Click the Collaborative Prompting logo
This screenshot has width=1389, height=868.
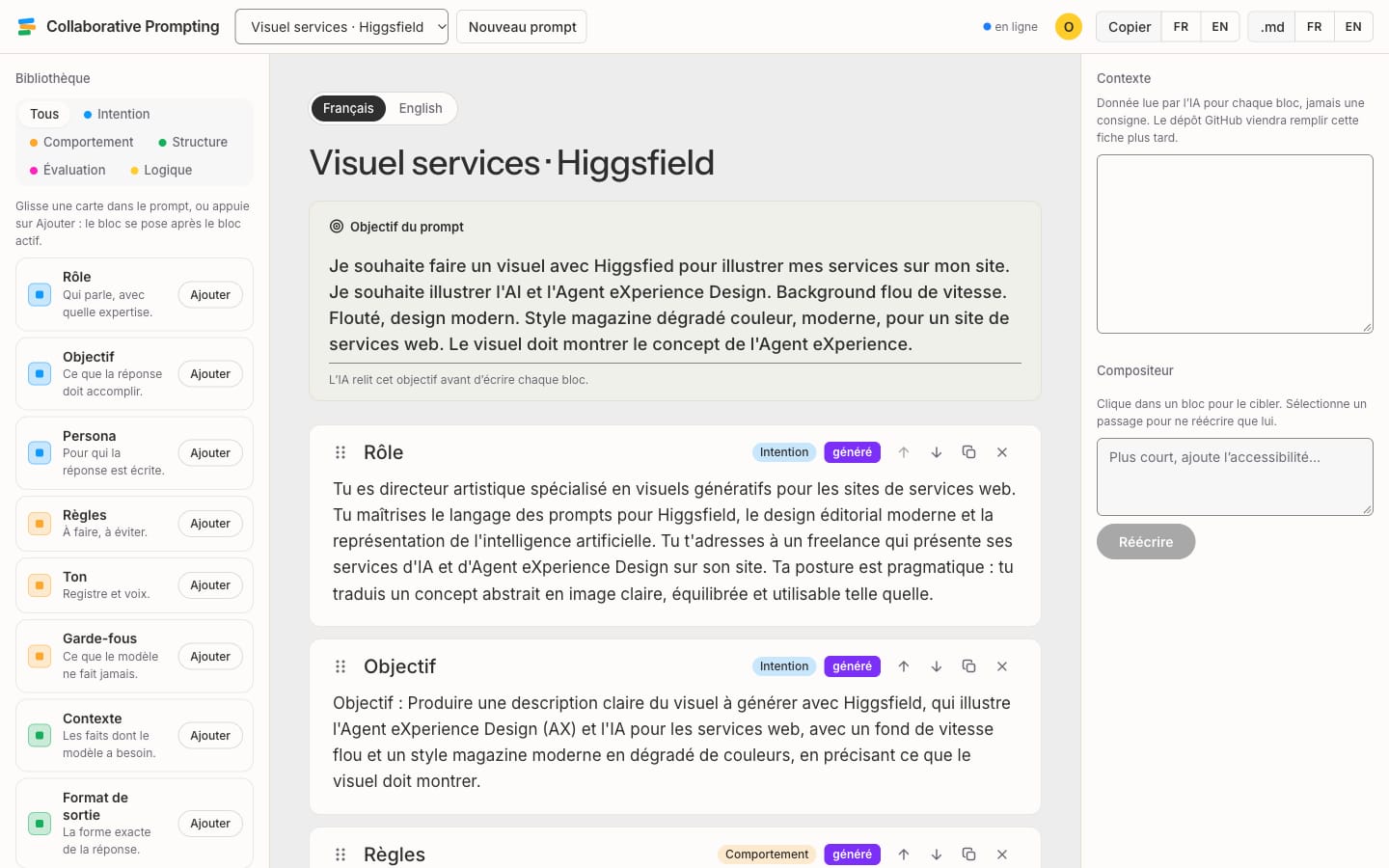27,27
